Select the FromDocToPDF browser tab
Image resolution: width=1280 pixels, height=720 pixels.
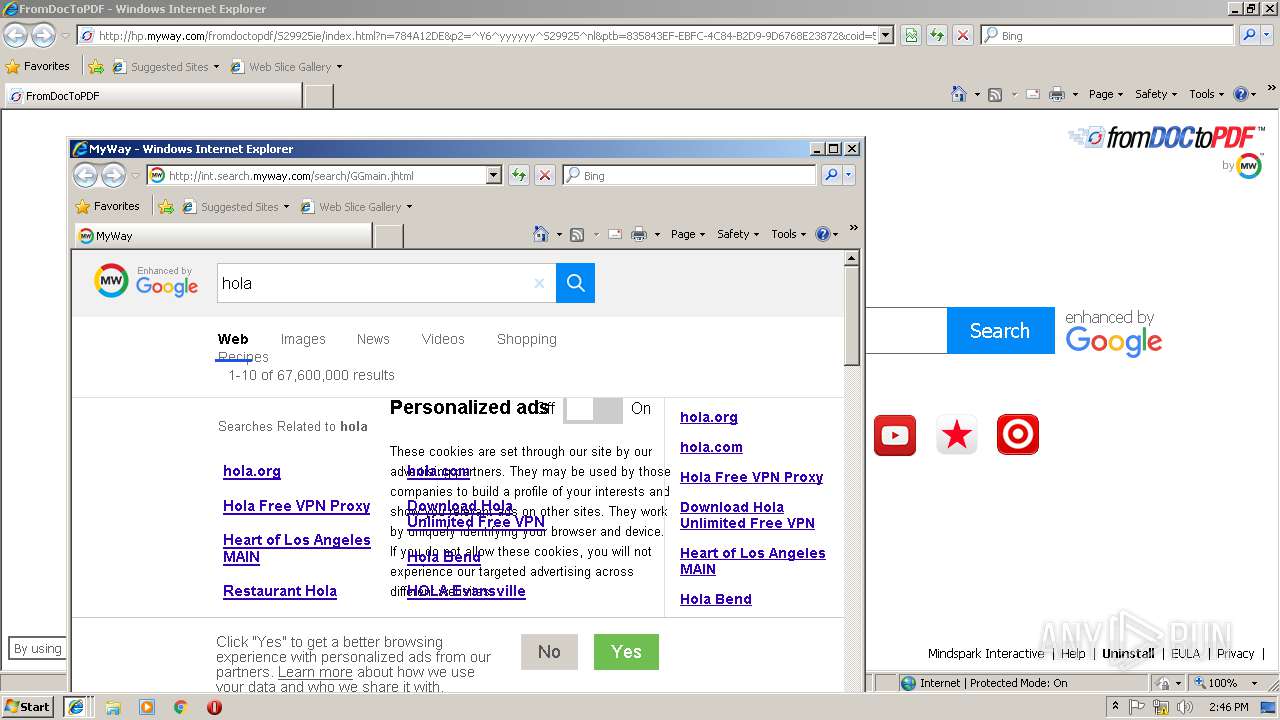(153, 96)
